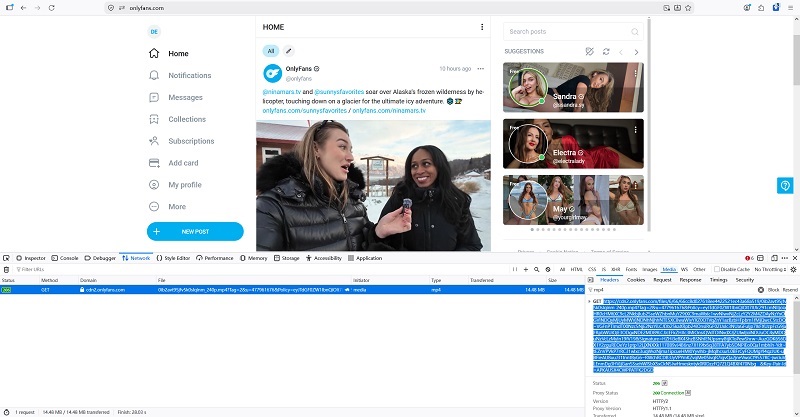Open the @sunnysfavorites mention link
Image resolution: width=800 pixels, height=417 pixels.
point(339,92)
